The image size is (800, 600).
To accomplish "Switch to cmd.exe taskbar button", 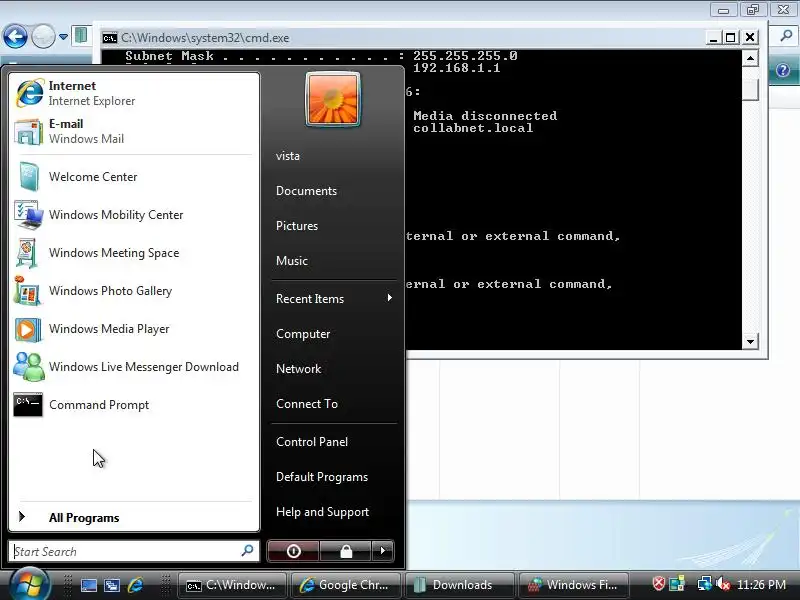I will 232,585.
